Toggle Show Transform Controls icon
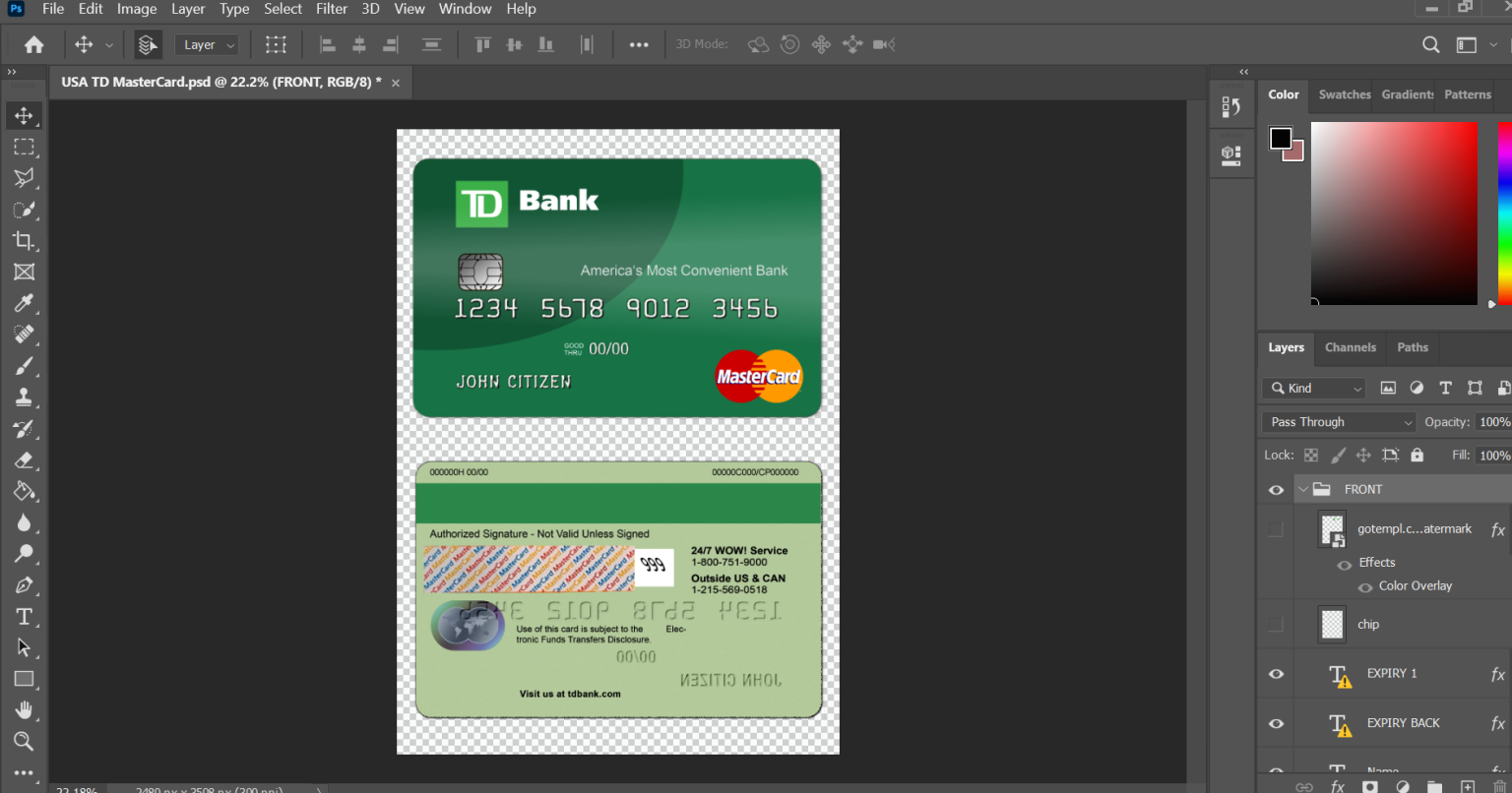This screenshot has height=793, width=1512. click(x=276, y=44)
